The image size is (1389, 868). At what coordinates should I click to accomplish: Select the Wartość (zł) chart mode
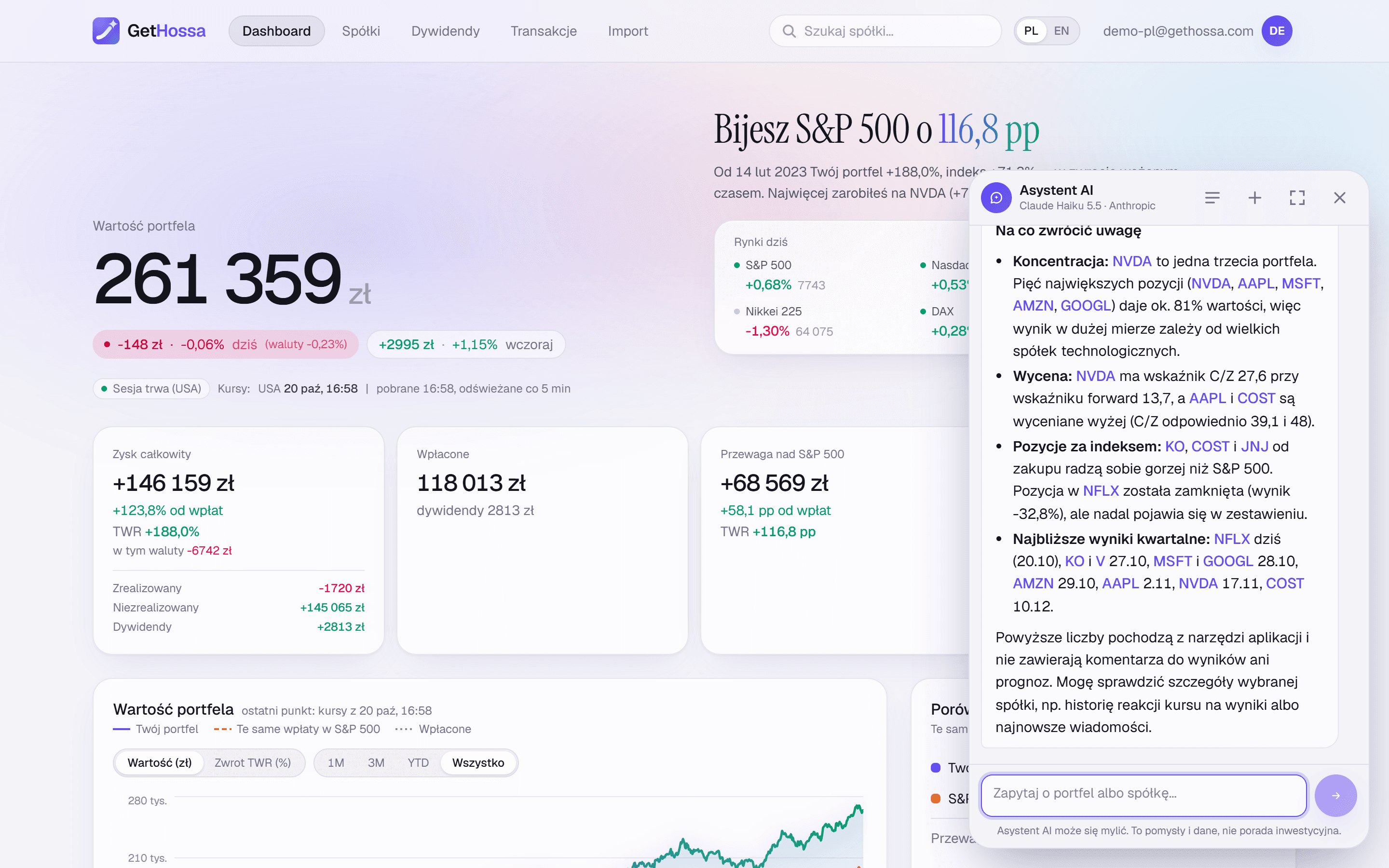point(160,762)
